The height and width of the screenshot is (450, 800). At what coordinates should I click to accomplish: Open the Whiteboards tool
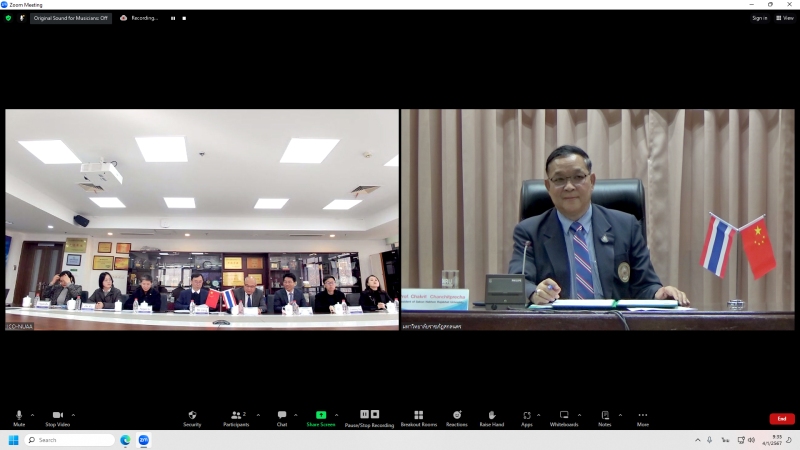pyautogui.click(x=564, y=416)
